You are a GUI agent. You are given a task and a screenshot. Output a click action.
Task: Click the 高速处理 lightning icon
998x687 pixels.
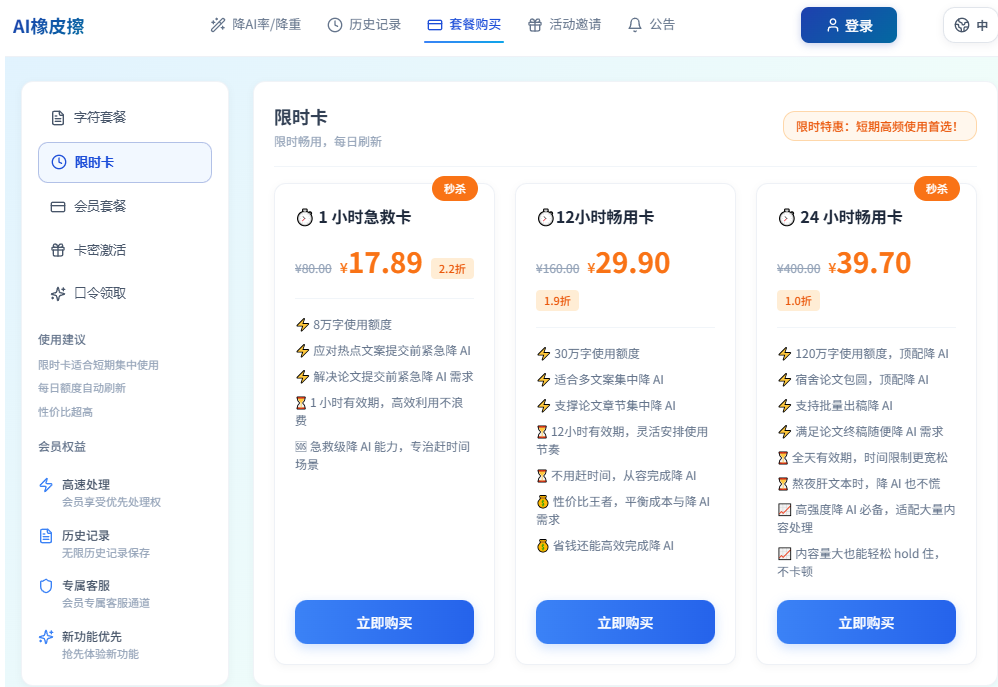tap(46, 485)
